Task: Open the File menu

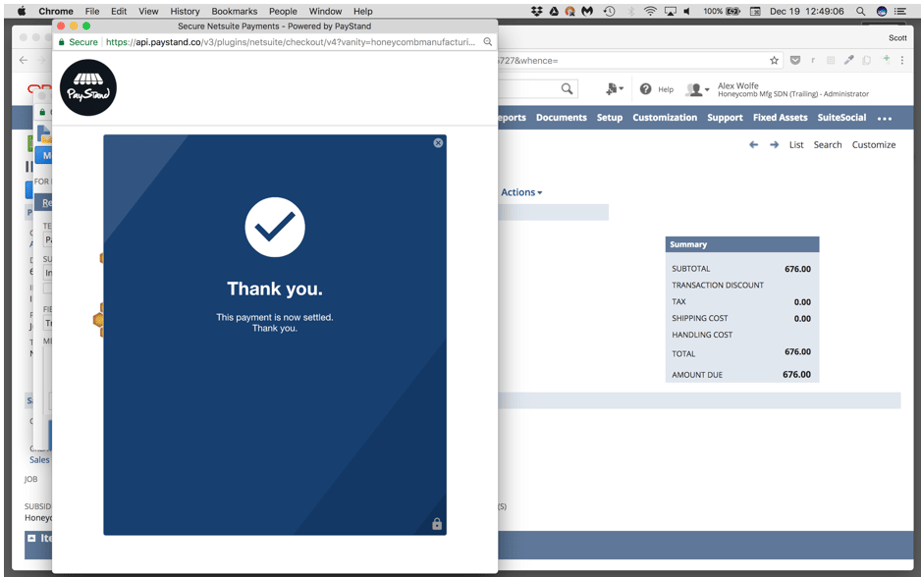Action: point(92,11)
